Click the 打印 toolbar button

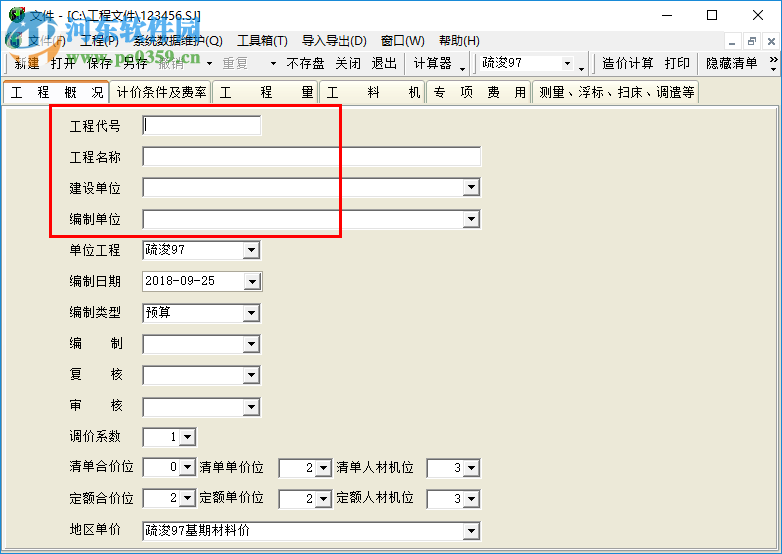tap(677, 63)
